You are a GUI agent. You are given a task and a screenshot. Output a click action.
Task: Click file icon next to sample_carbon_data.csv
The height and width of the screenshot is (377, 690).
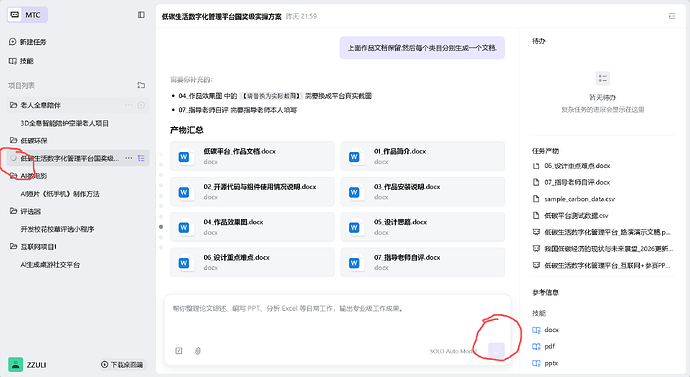536,199
